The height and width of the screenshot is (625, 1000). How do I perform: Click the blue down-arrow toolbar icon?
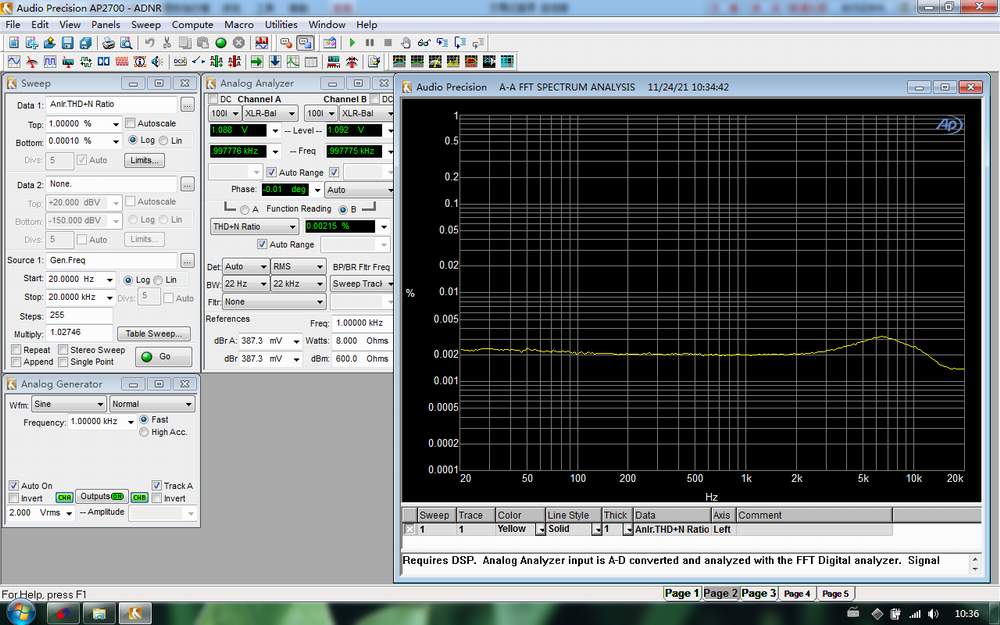click(275, 62)
